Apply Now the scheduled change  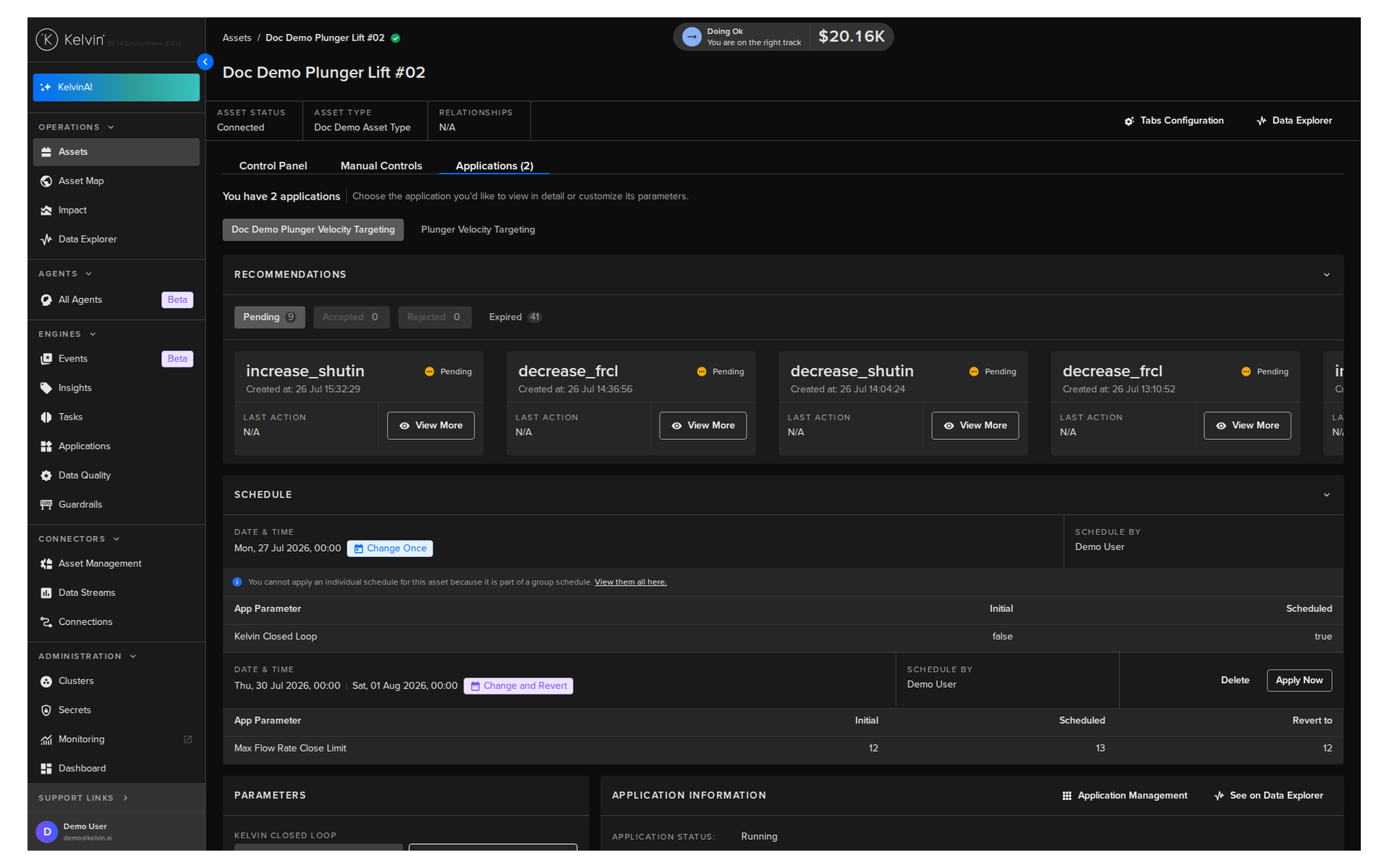point(1299,681)
